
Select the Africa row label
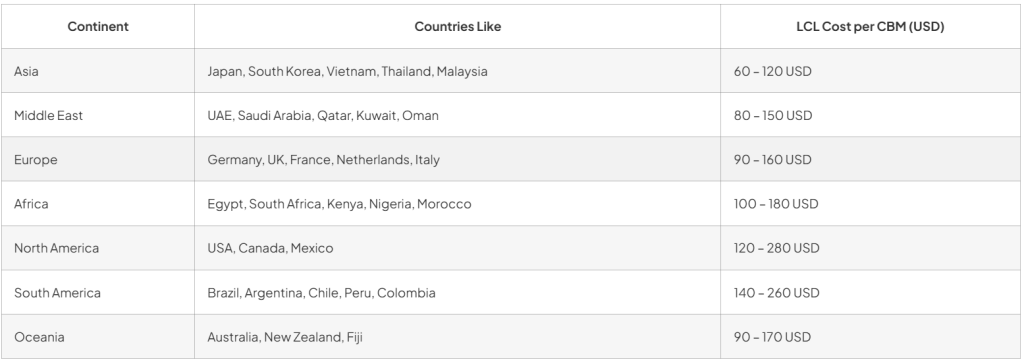(98, 204)
